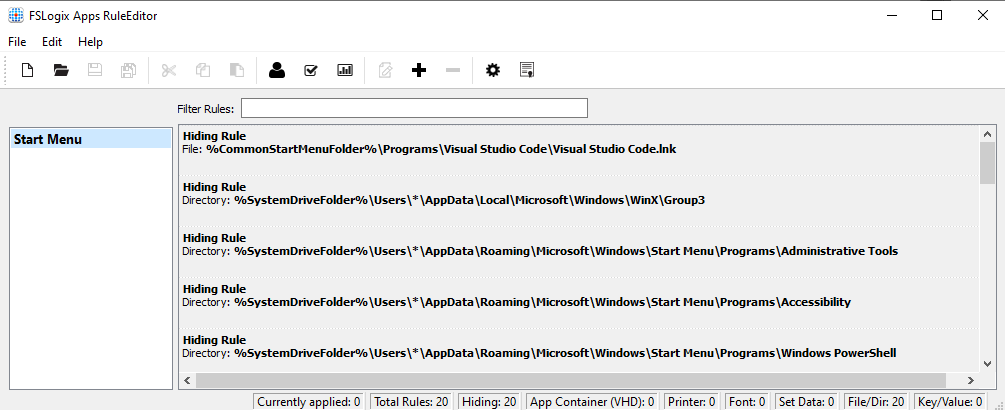Viewport: 1005px width, 410px height.
Task: Click the Save As icon
Action: [128, 70]
